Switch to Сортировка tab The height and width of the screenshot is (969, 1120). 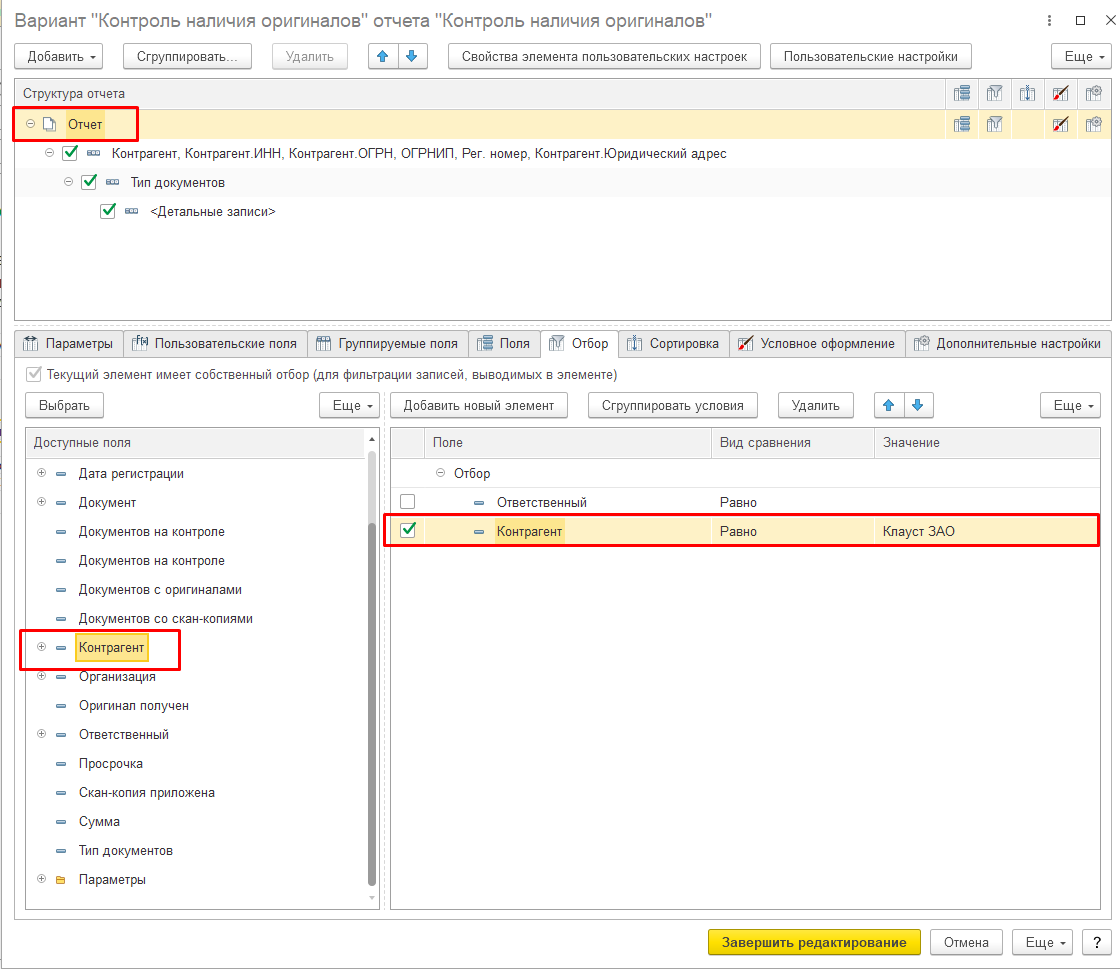coord(674,343)
